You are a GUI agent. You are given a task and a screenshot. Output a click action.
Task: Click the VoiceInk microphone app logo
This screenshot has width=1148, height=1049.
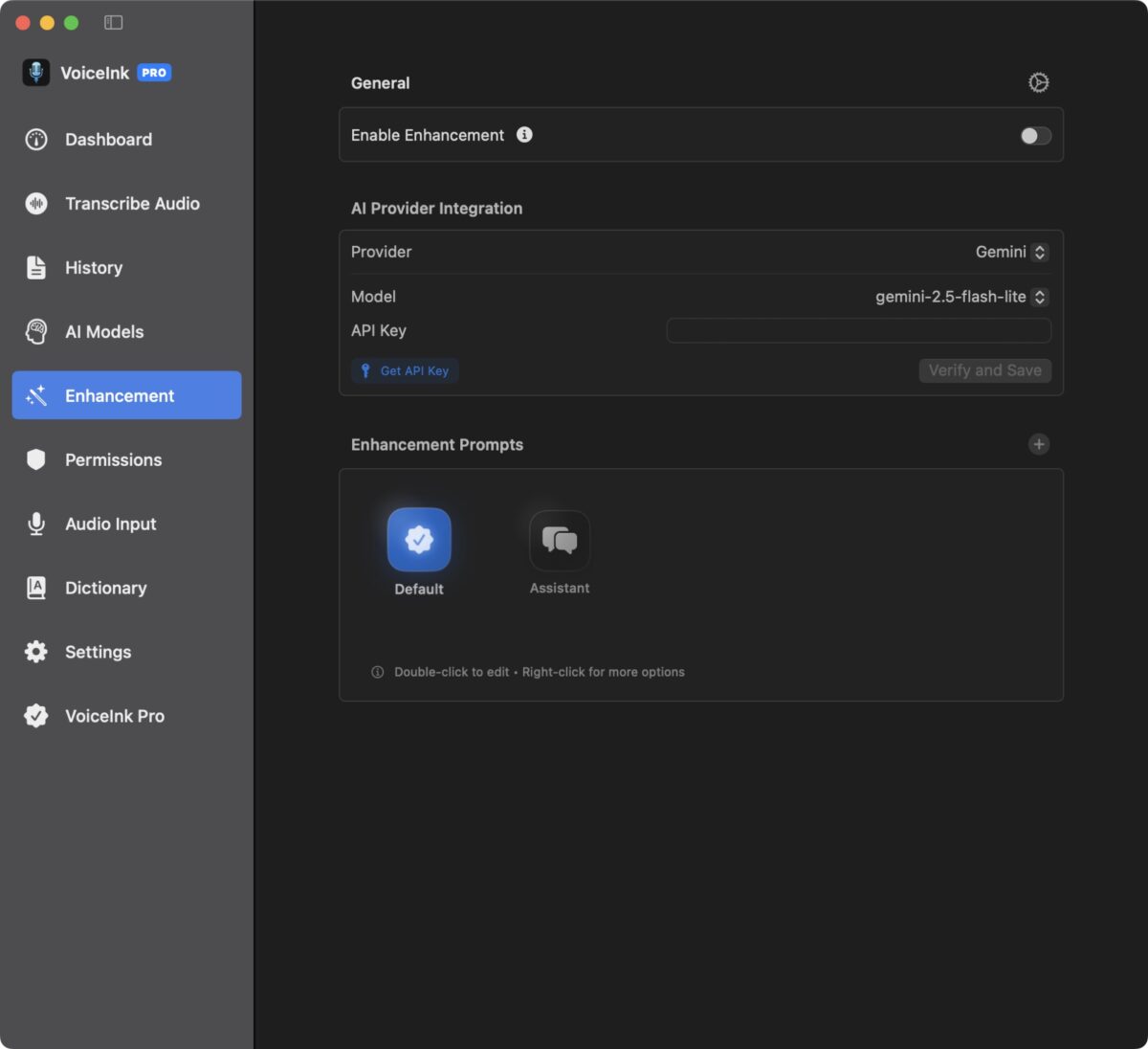[36, 73]
